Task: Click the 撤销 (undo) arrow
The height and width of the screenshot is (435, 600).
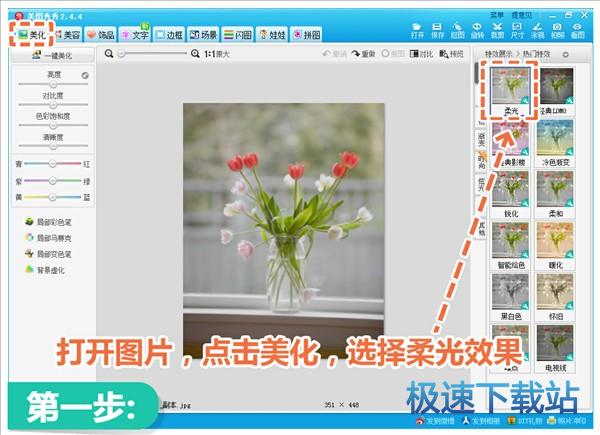Action: pos(326,54)
